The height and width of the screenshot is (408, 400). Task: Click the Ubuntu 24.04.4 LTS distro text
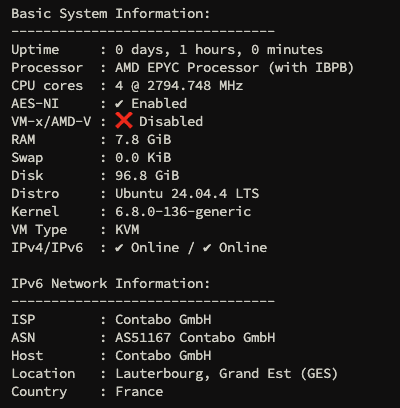click(187, 194)
